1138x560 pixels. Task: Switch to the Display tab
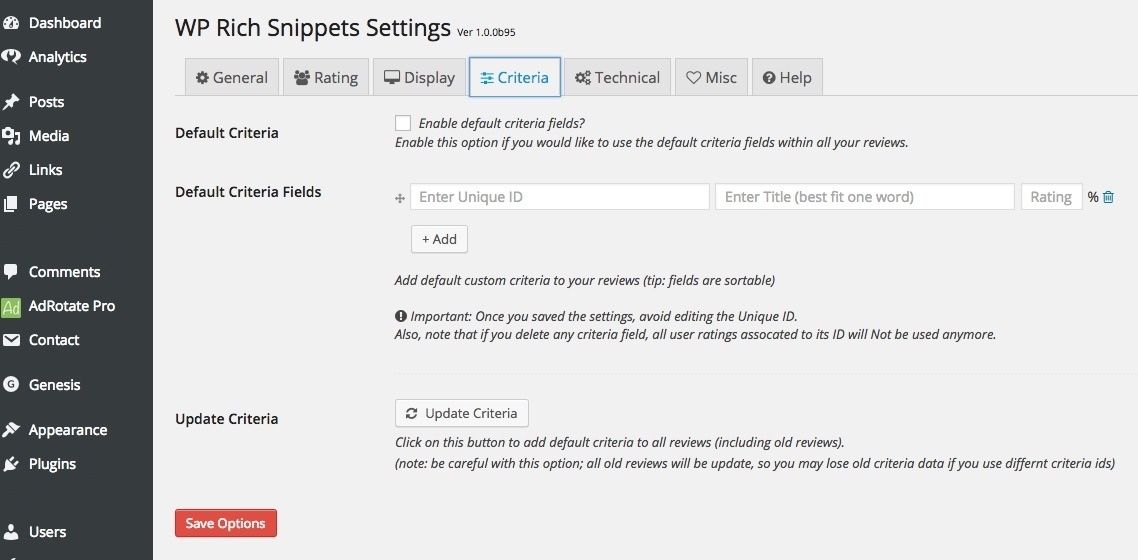(x=419, y=77)
